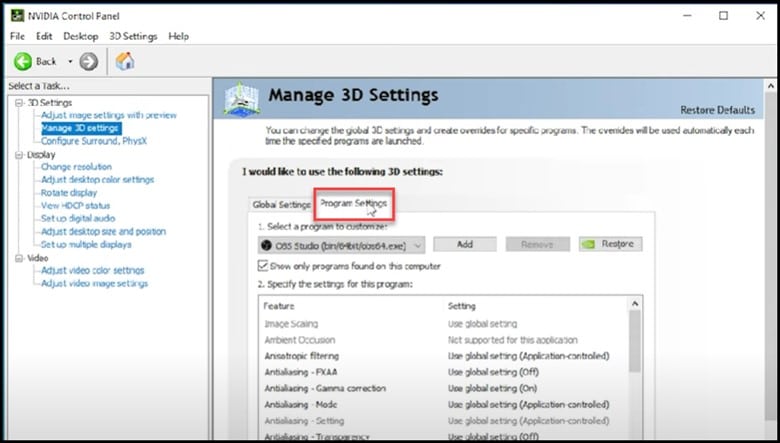Click the Restore Defaults link
This screenshot has width=780, height=443.
(x=717, y=110)
